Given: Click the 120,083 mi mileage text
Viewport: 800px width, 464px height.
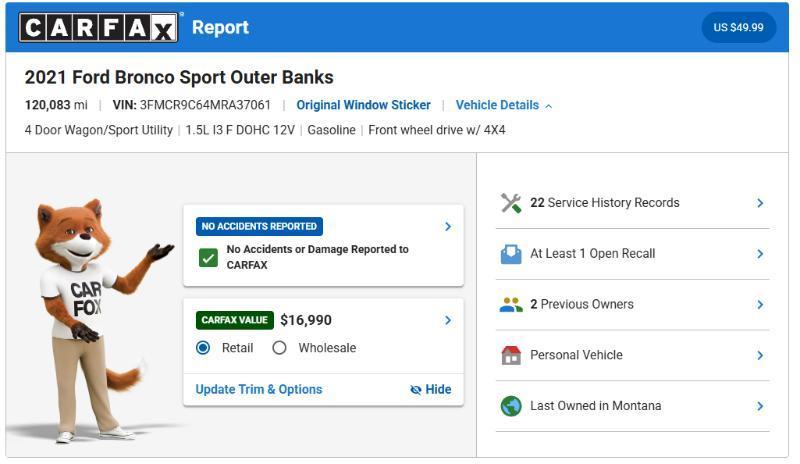Looking at the screenshot, I should (56, 105).
